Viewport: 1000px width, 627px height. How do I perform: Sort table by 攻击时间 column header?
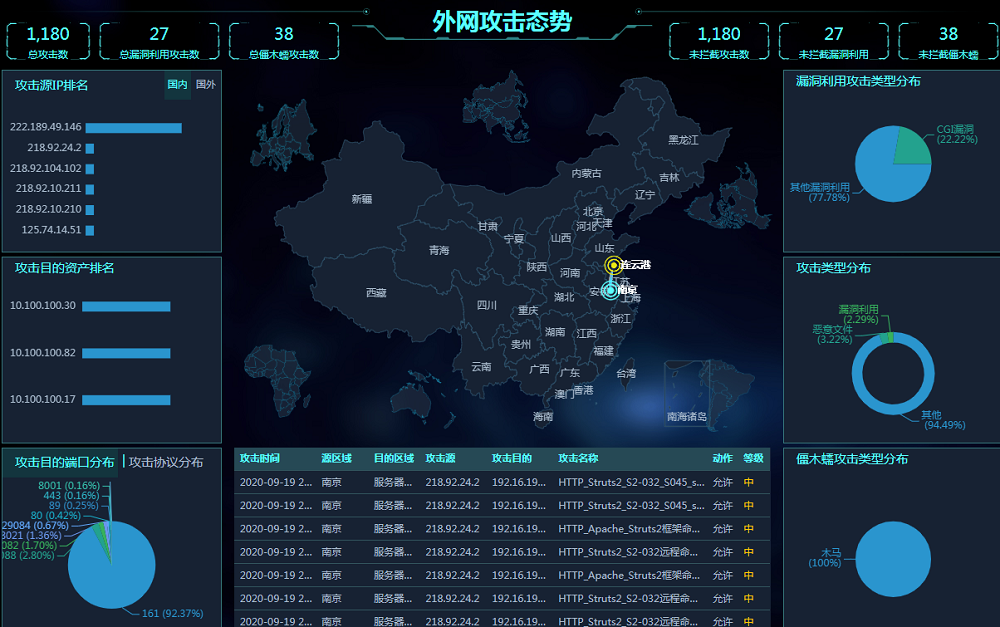pos(260,458)
